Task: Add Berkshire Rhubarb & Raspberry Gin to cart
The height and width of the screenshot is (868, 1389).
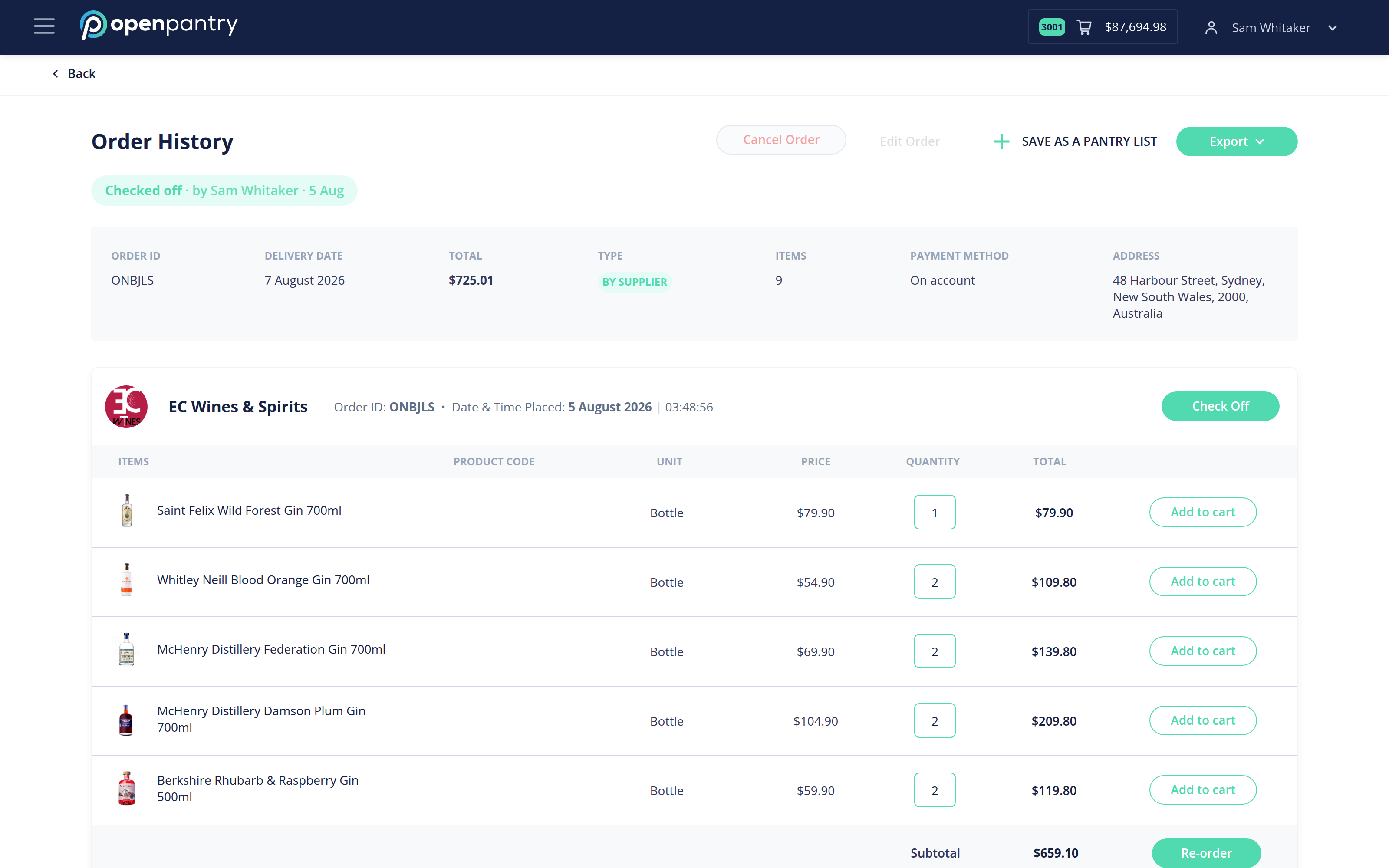Action: pos(1202,790)
